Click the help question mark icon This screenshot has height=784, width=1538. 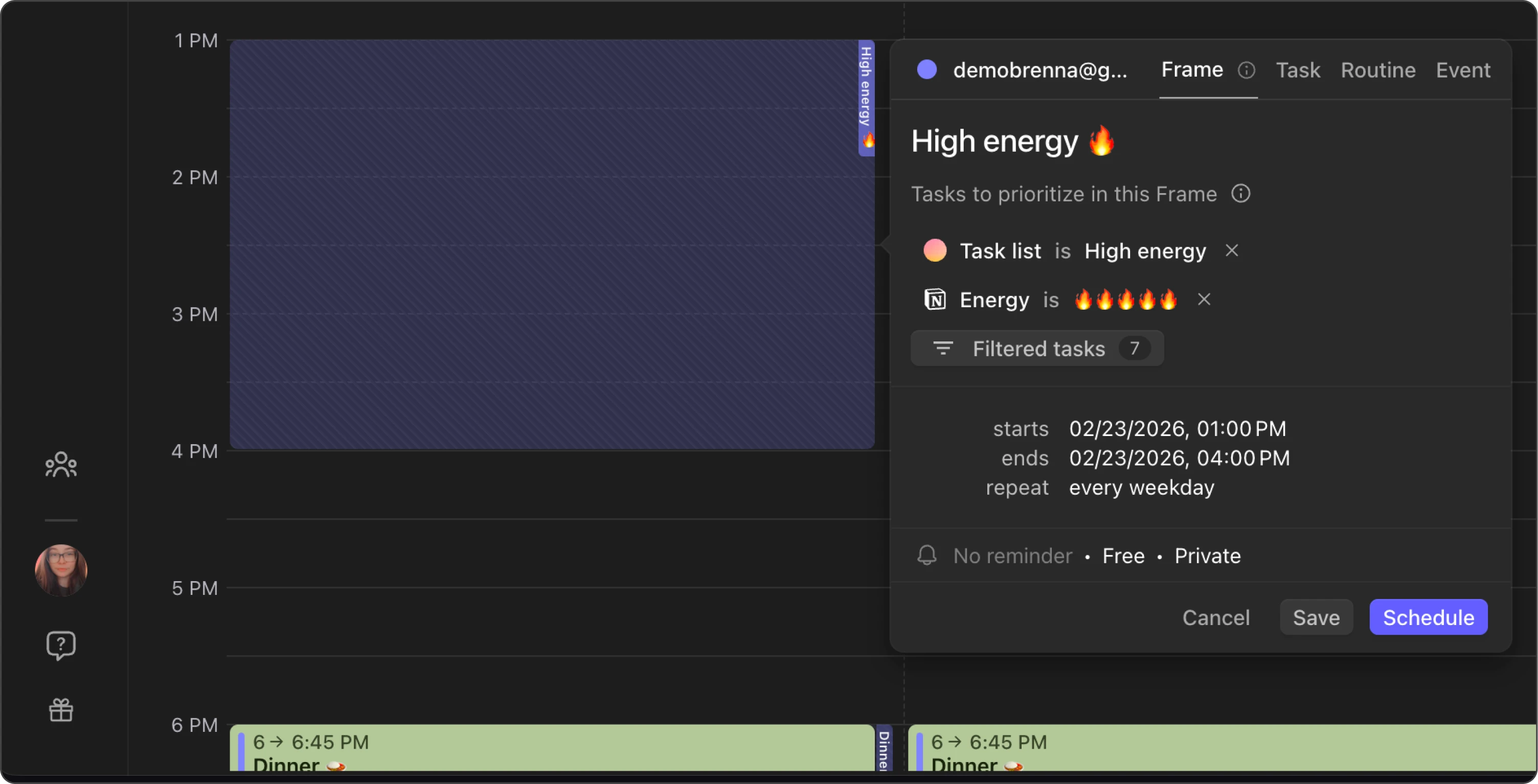[61, 645]
